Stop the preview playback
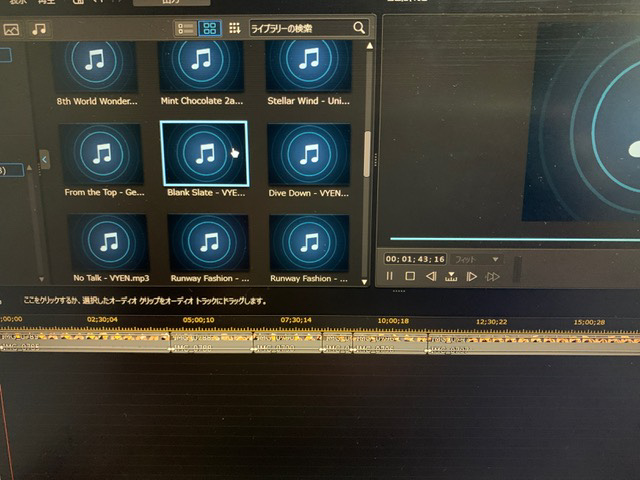Screen dimensions: 640x480 click(410, 276)
